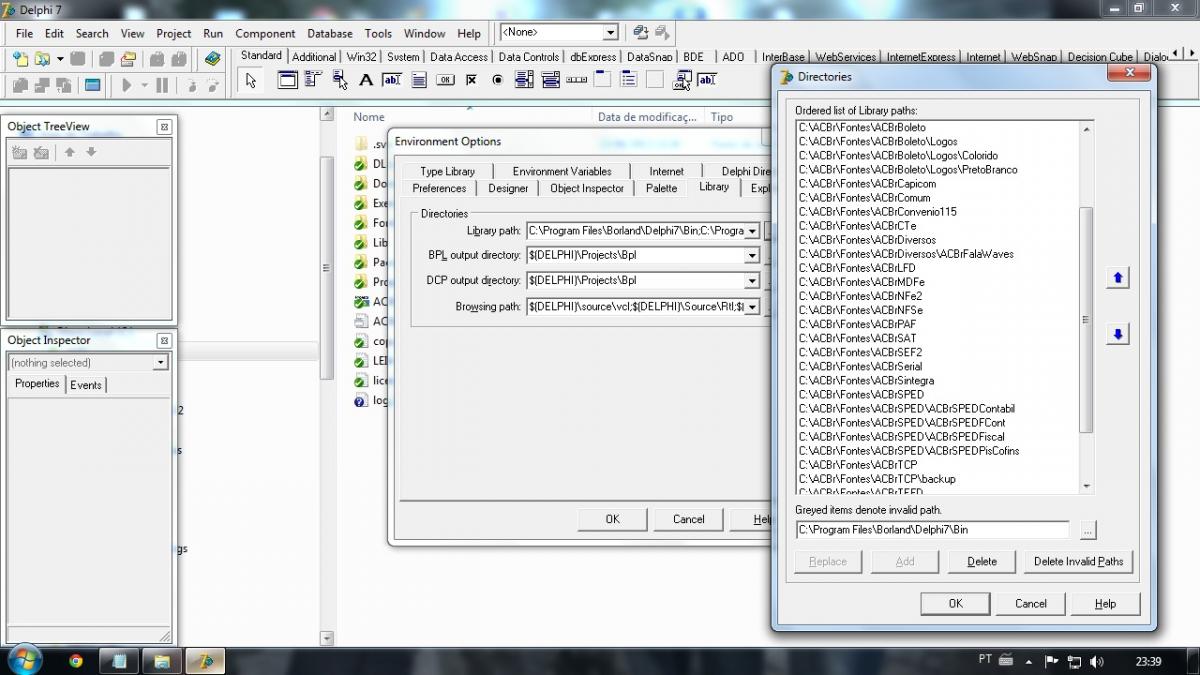Image resolution: width=1200 pixels, height=675 pixels.
Task: Select the Label component (A icon)
Action: click(x=366, y=80)
